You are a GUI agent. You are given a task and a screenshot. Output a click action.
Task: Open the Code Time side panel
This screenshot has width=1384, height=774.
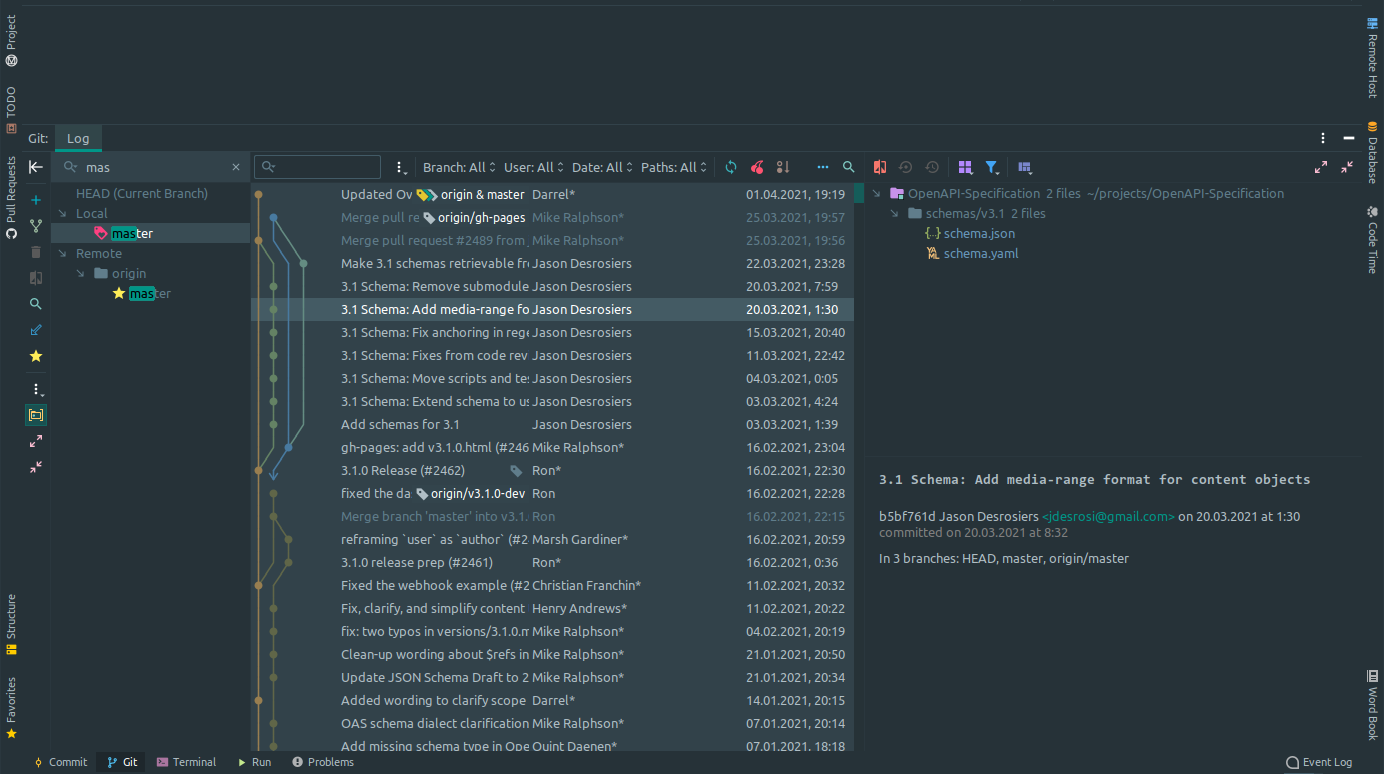click(1372, 239)
